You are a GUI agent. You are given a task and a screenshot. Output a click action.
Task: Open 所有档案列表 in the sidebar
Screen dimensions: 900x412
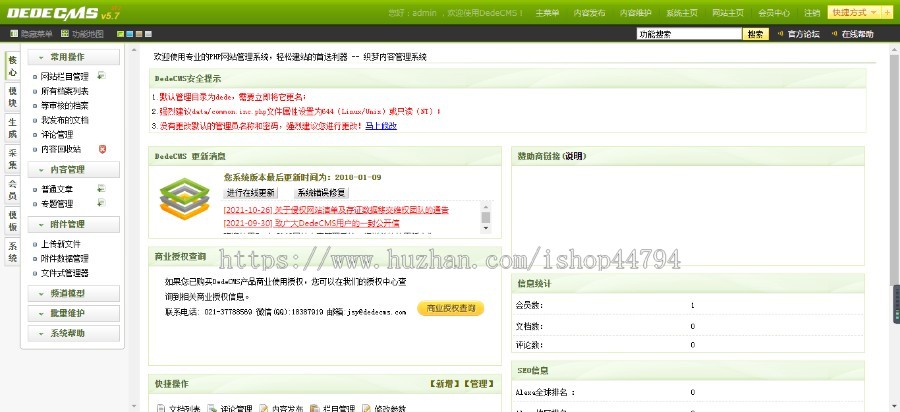[x=65, y=91]
